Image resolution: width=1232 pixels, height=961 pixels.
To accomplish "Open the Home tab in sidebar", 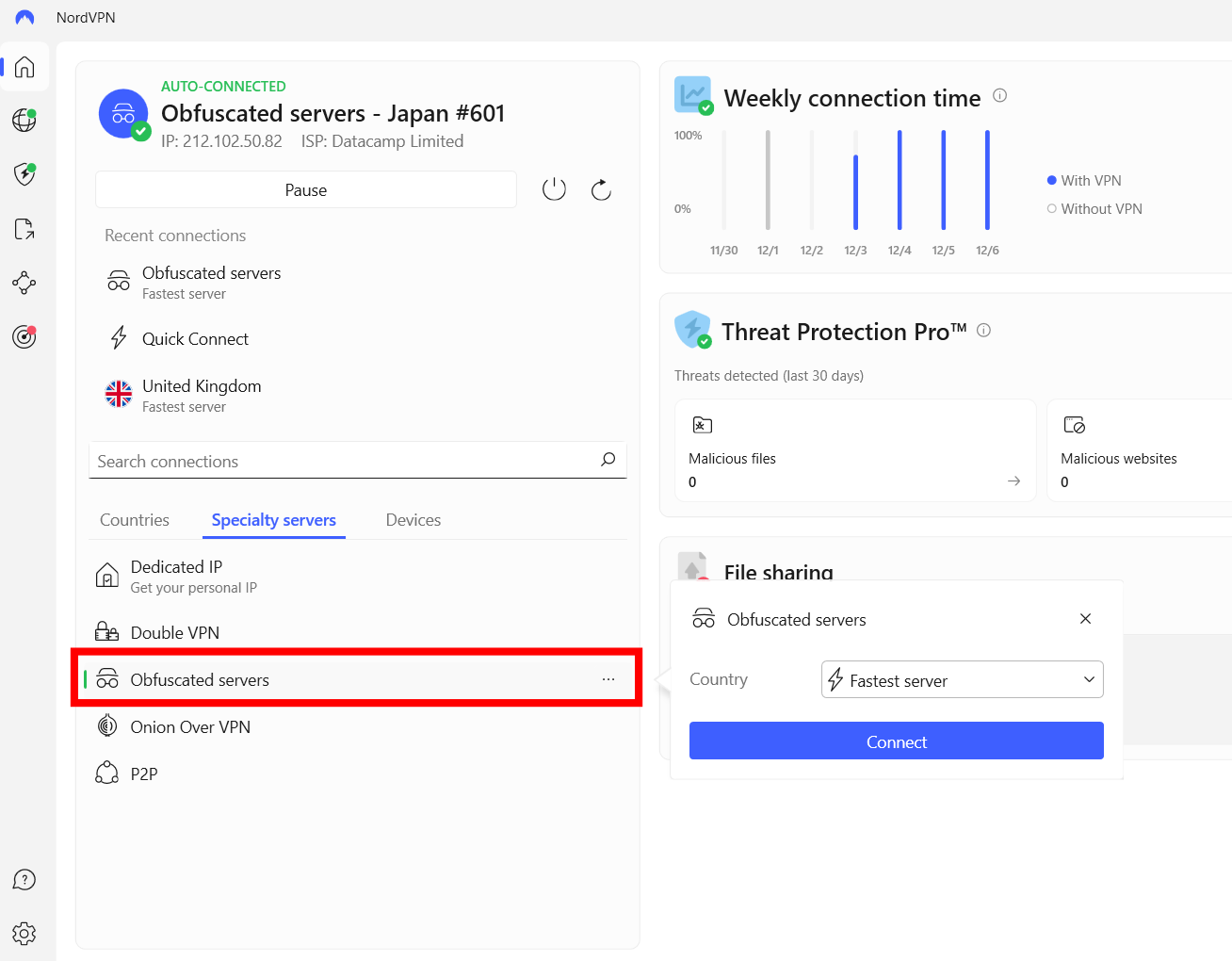I will (x=24, y=67).
